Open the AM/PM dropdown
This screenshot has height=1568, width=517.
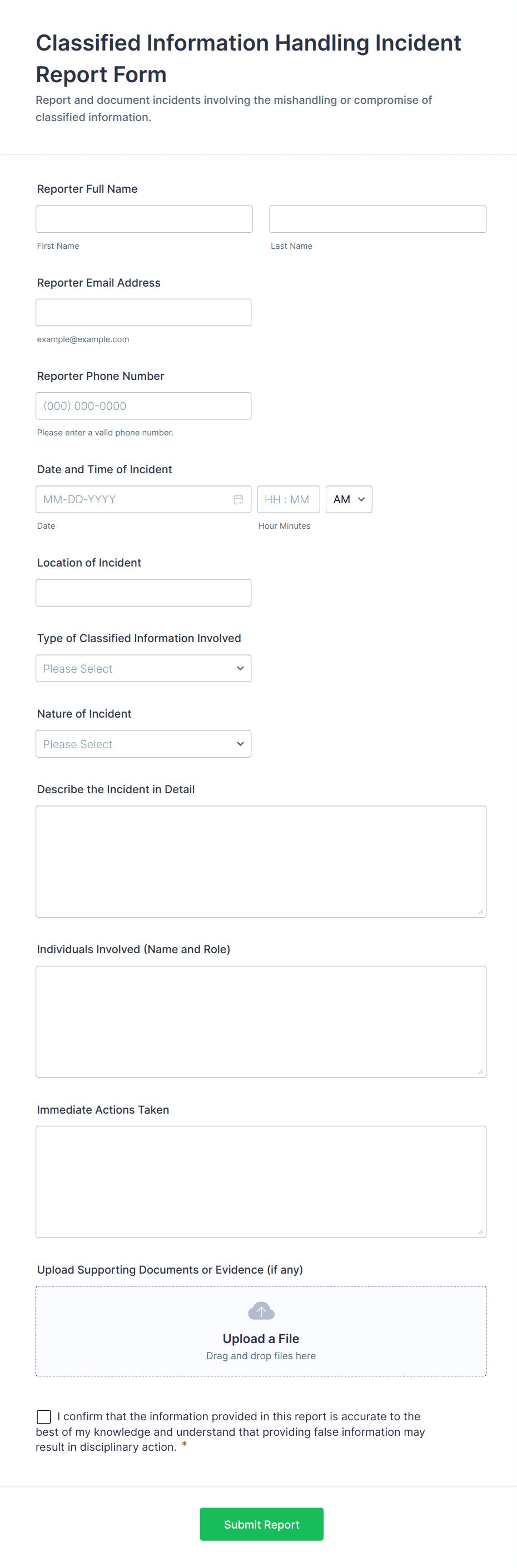[x=349, y=499]
